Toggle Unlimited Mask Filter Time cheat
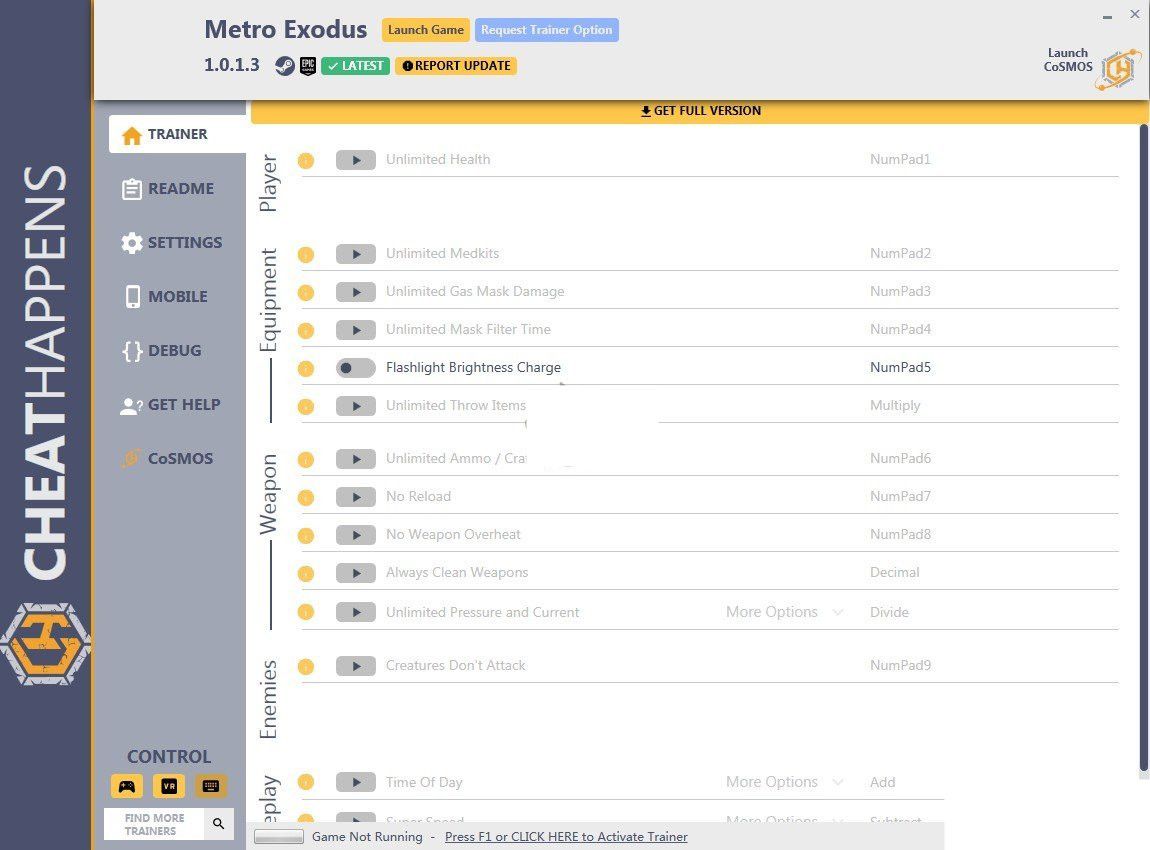Image resolution: width=1150 pixels, height=850 pixels. click(x=356, y=330)
